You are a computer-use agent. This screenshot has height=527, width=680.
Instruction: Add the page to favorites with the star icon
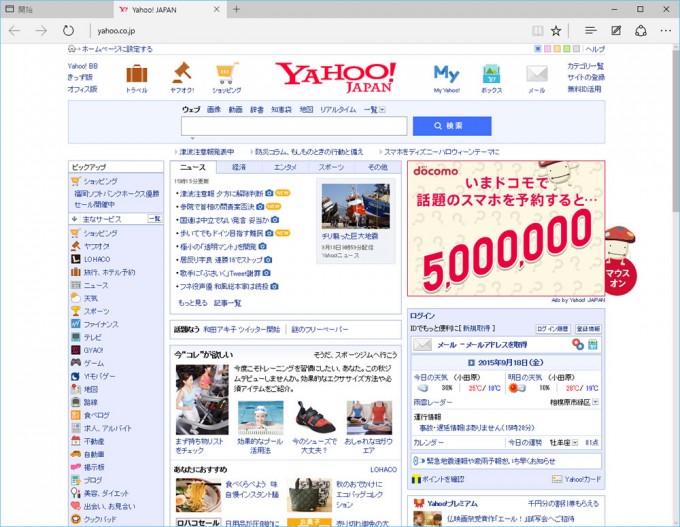pyautogui.click(x=556, y=31)
